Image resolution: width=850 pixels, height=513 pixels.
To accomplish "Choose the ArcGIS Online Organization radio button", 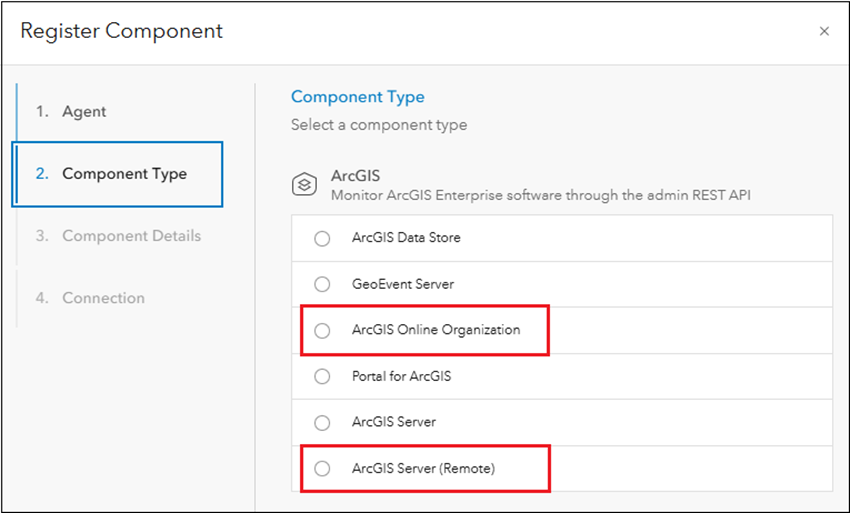I will tap(322, 330).
